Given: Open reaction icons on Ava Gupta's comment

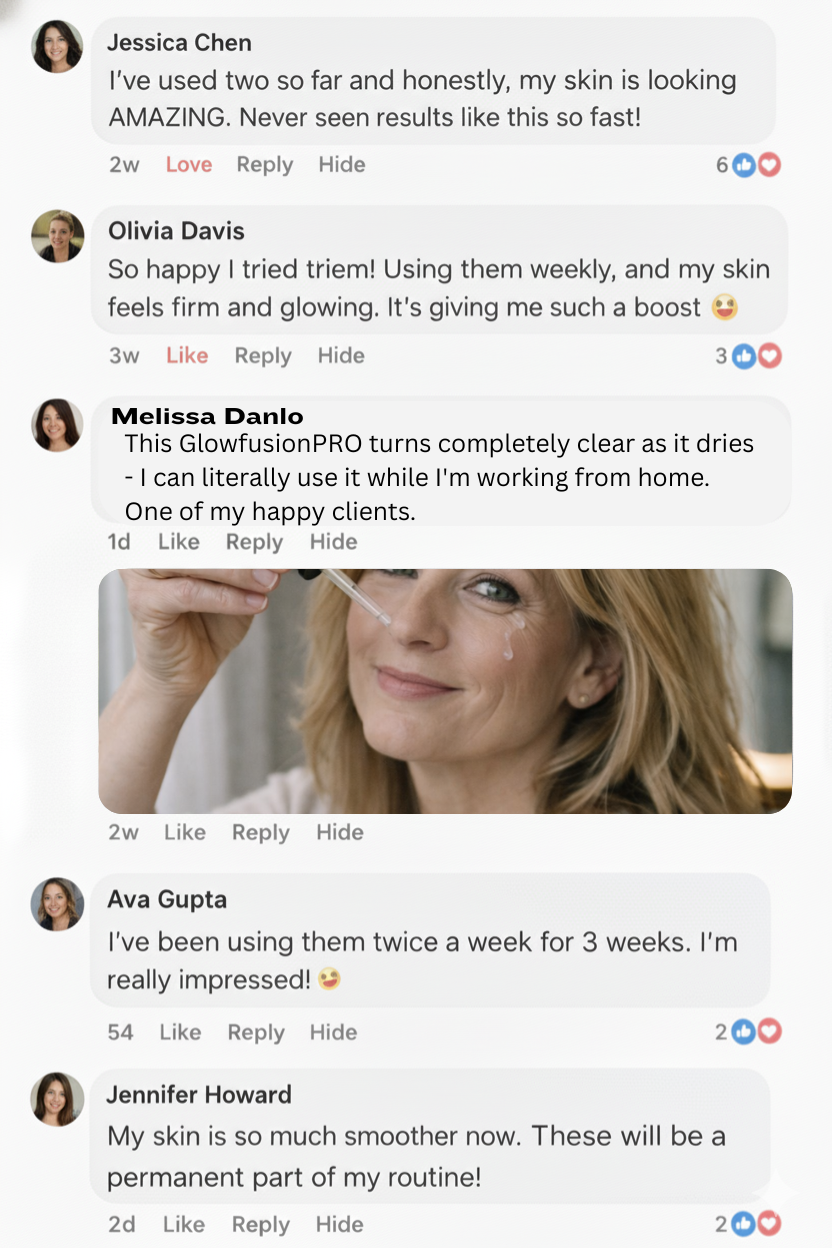Looking at the screenshot, I should 756,1032.
